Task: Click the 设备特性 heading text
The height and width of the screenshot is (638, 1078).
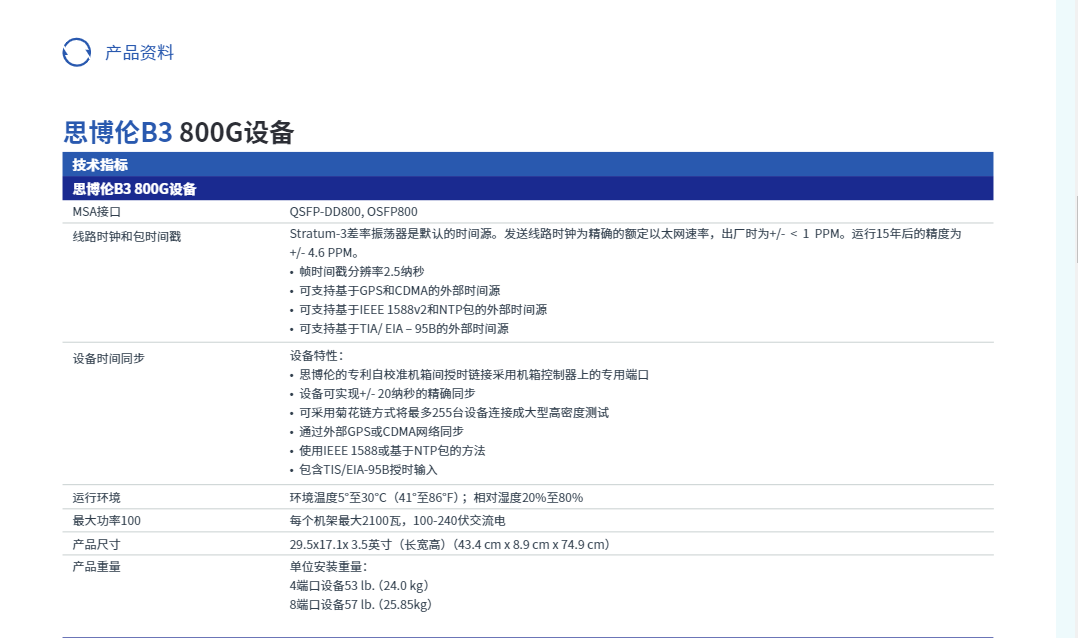Action: point(316,356)
